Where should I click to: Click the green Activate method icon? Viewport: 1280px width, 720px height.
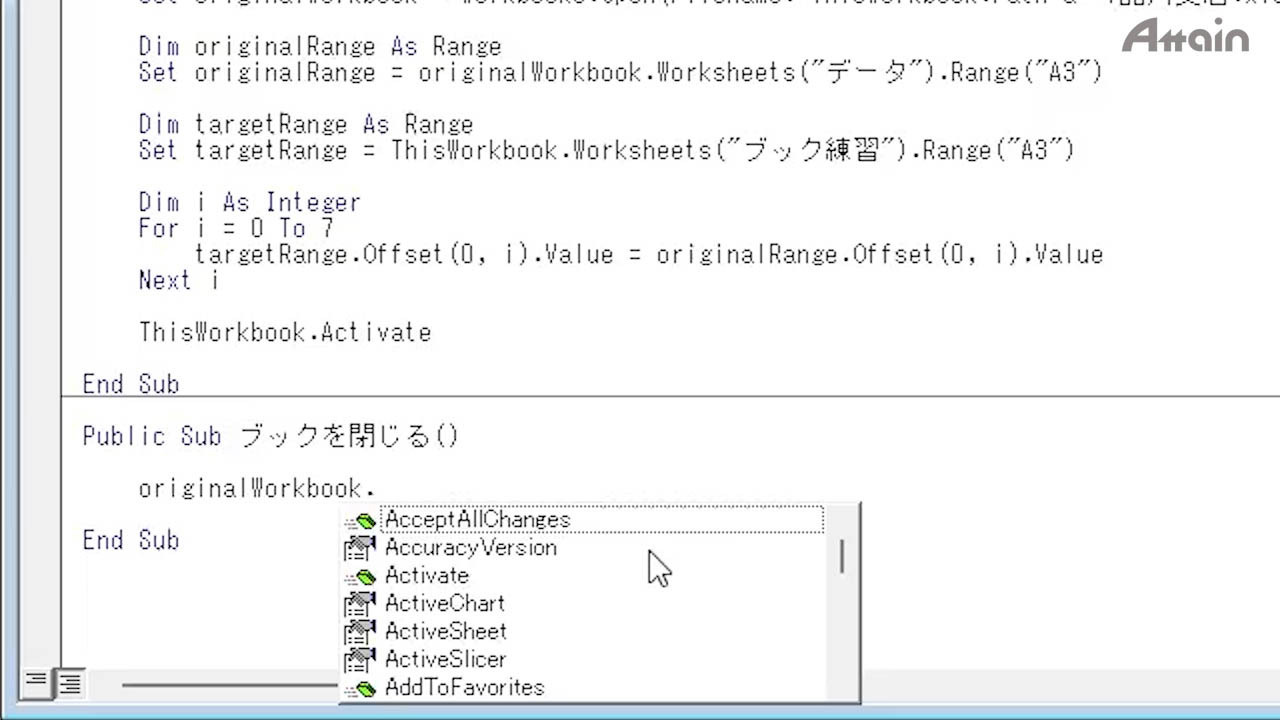point(360,576)
